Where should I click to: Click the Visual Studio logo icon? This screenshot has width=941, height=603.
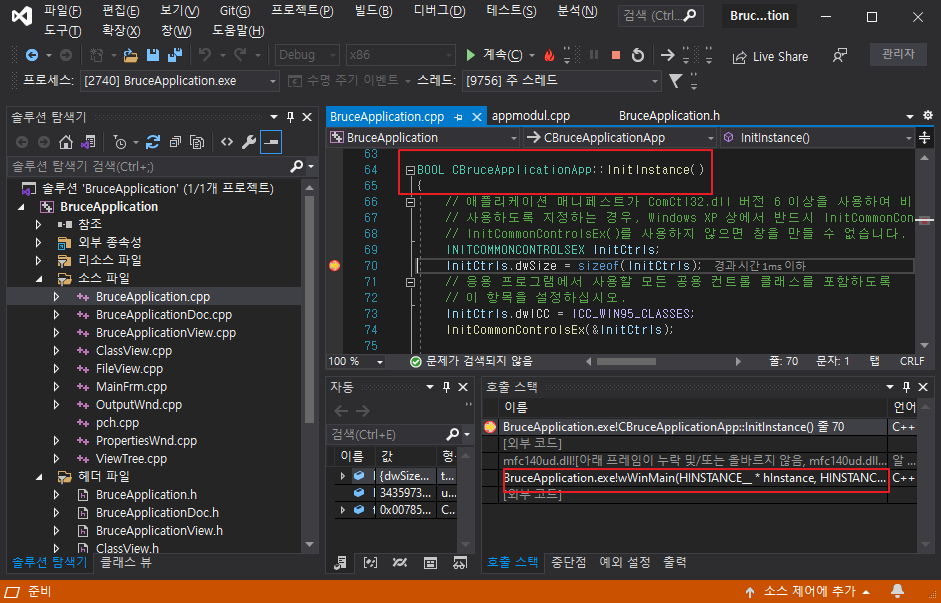[22, 16]
